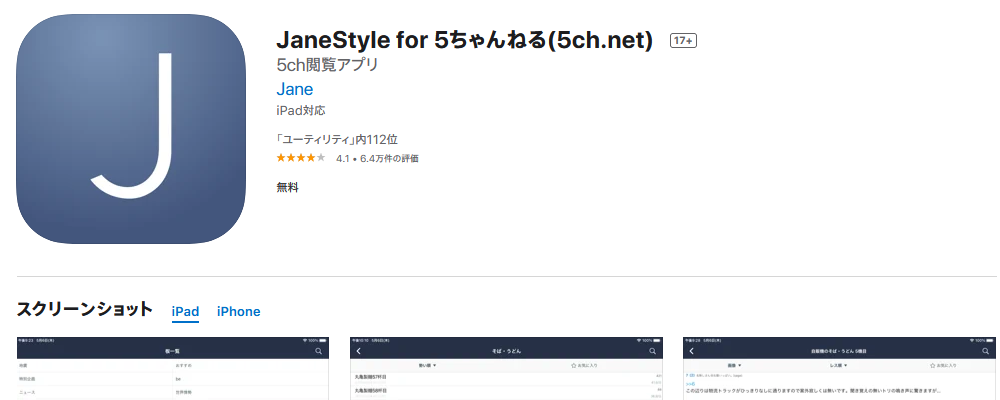Click the star rating 4.1
The width and height of the screenshot is (1000, 400).
pyautogui.click(x=301, y=158)
